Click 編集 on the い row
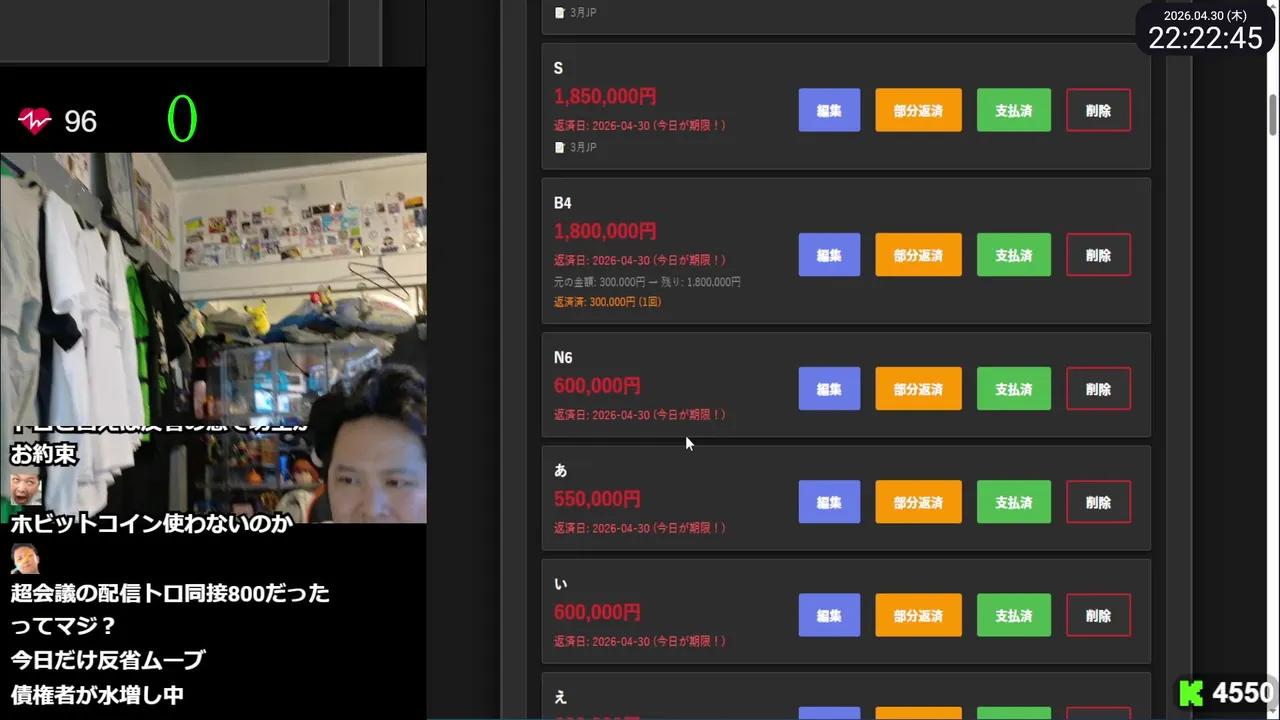 829,615
